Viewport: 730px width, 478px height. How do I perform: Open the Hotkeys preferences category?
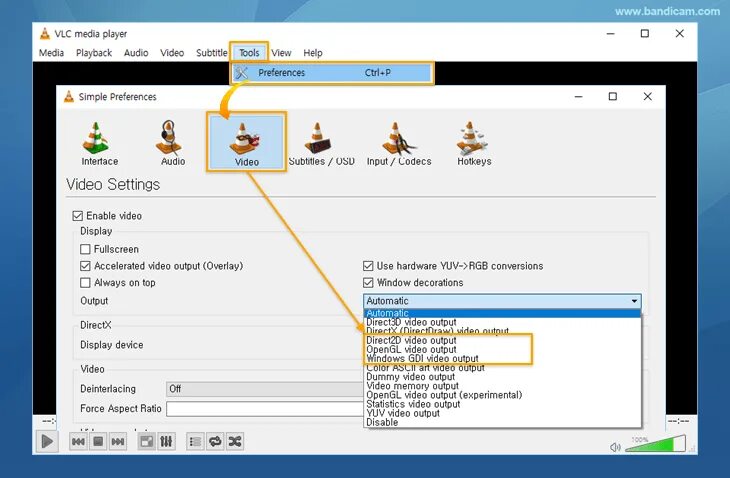coord(473,144)
